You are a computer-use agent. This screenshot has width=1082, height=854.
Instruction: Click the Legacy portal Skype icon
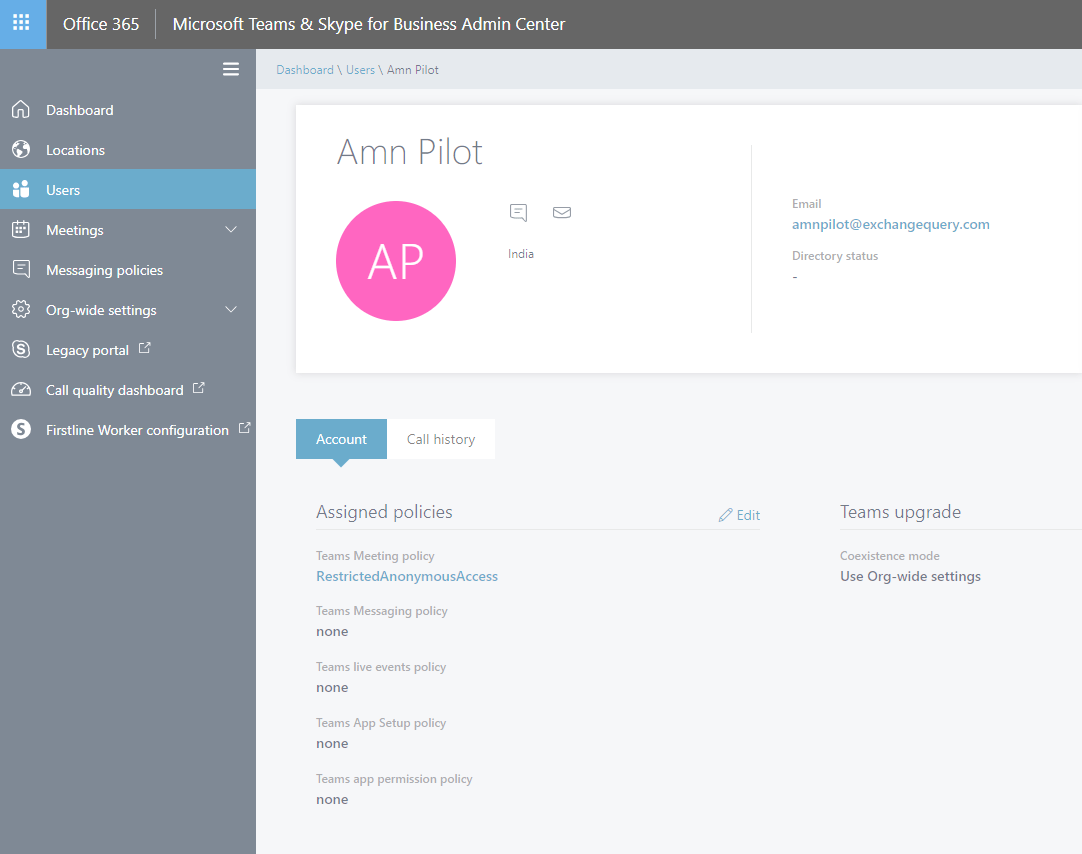[x=21, y=350]
